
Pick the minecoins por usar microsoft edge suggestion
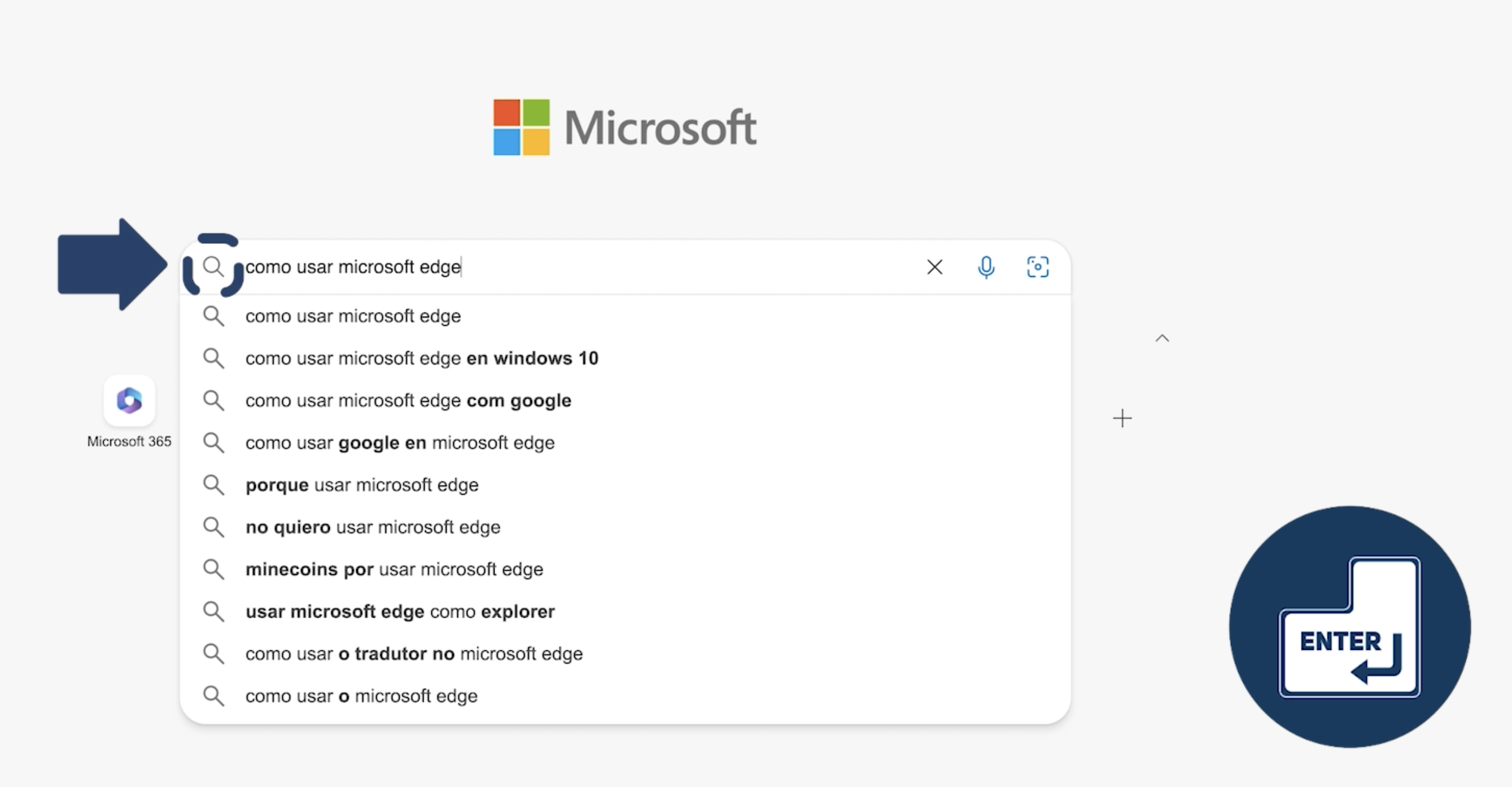click(x=394, y=569)
